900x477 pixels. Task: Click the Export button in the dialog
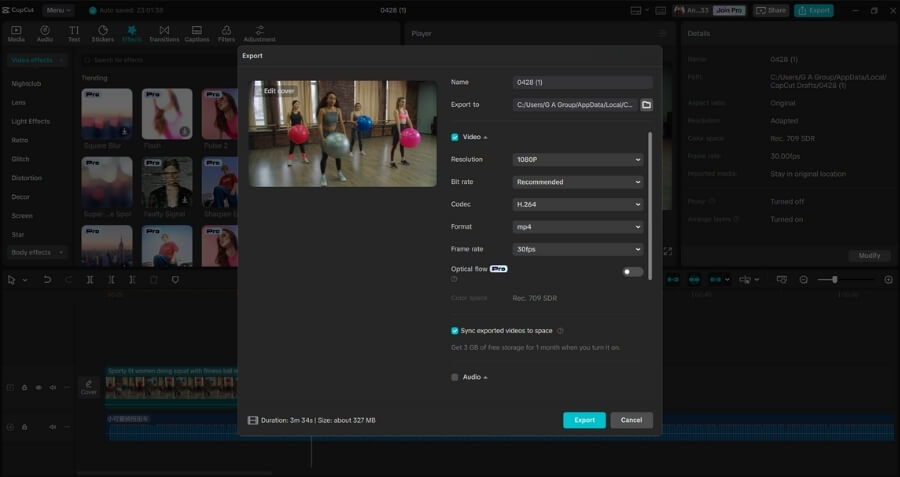pos(584,420)
